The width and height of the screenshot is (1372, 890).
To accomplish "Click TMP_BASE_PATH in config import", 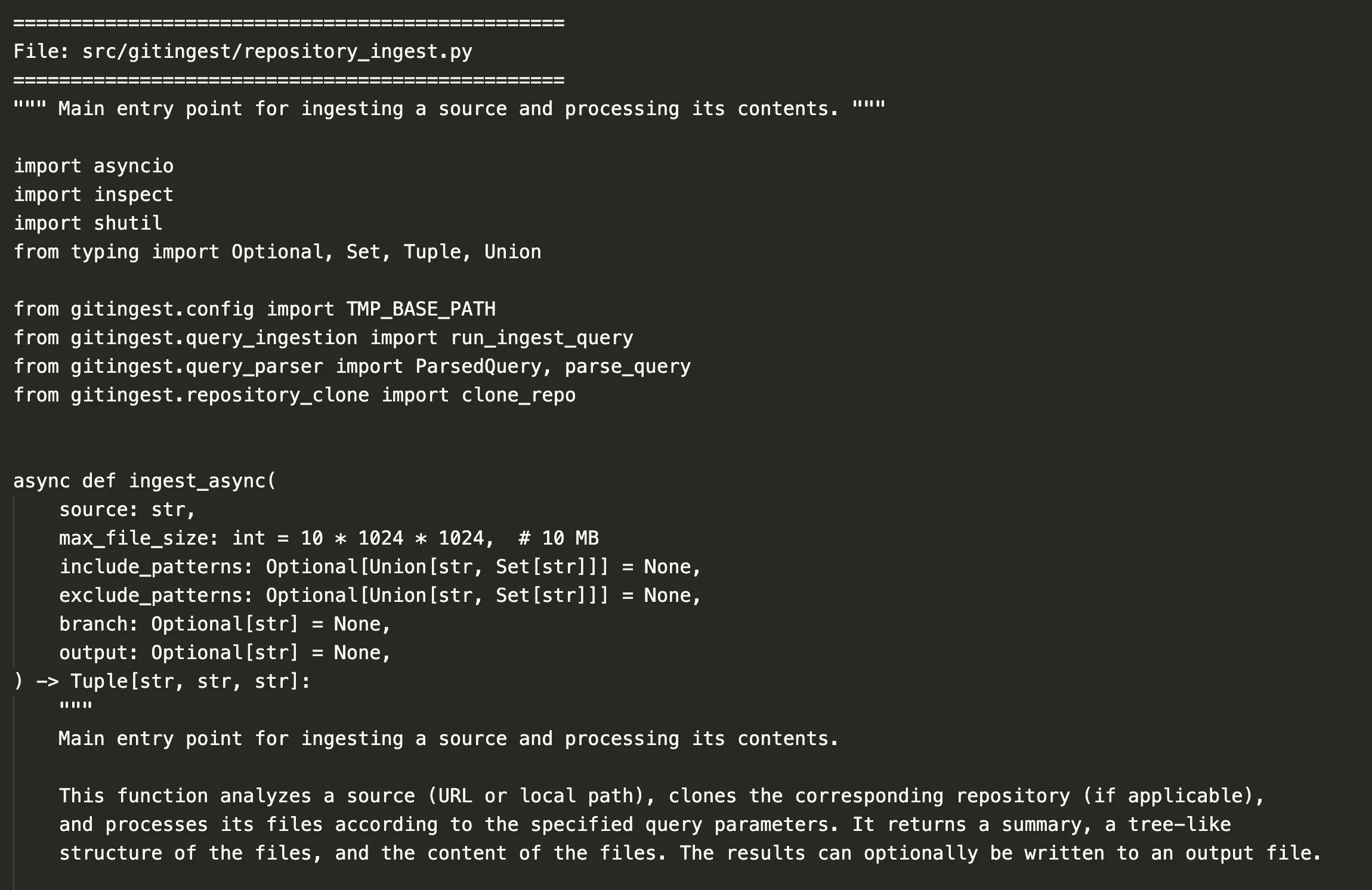I will point(421,309).
